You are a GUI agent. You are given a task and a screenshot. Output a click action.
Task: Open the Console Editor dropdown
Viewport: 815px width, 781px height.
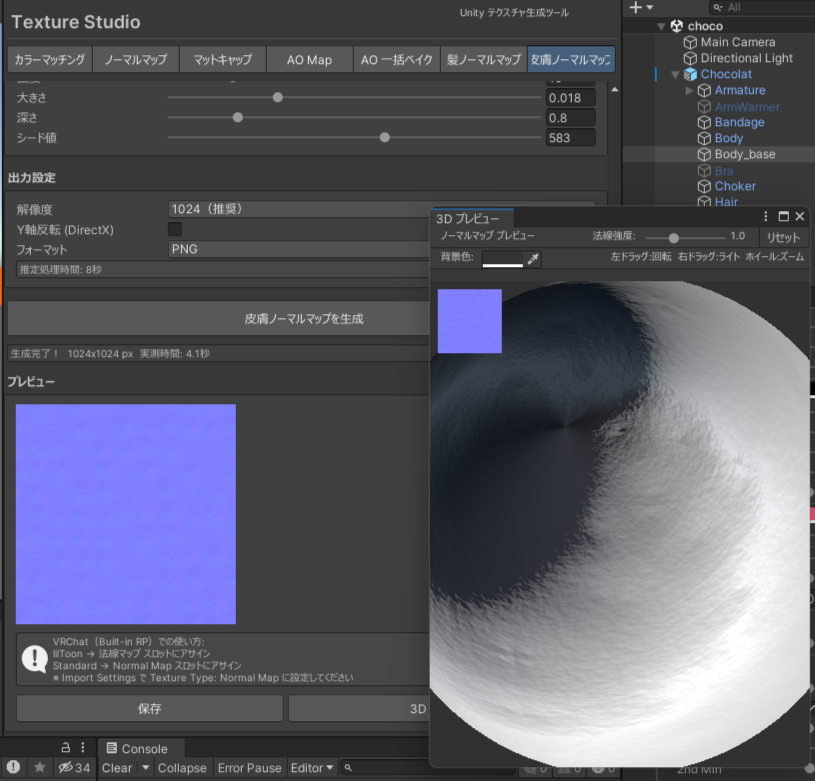click(x=312, y=767)
